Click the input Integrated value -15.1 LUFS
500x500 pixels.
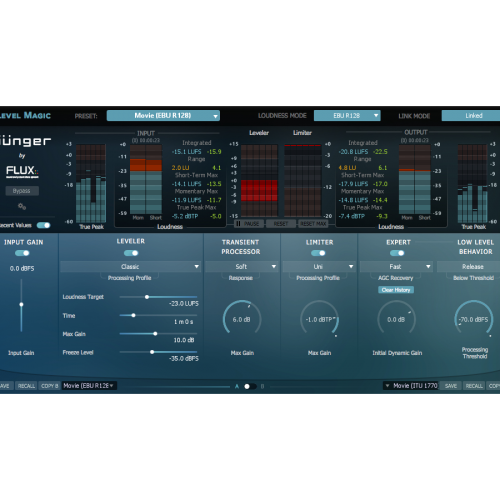click(187, 152)
